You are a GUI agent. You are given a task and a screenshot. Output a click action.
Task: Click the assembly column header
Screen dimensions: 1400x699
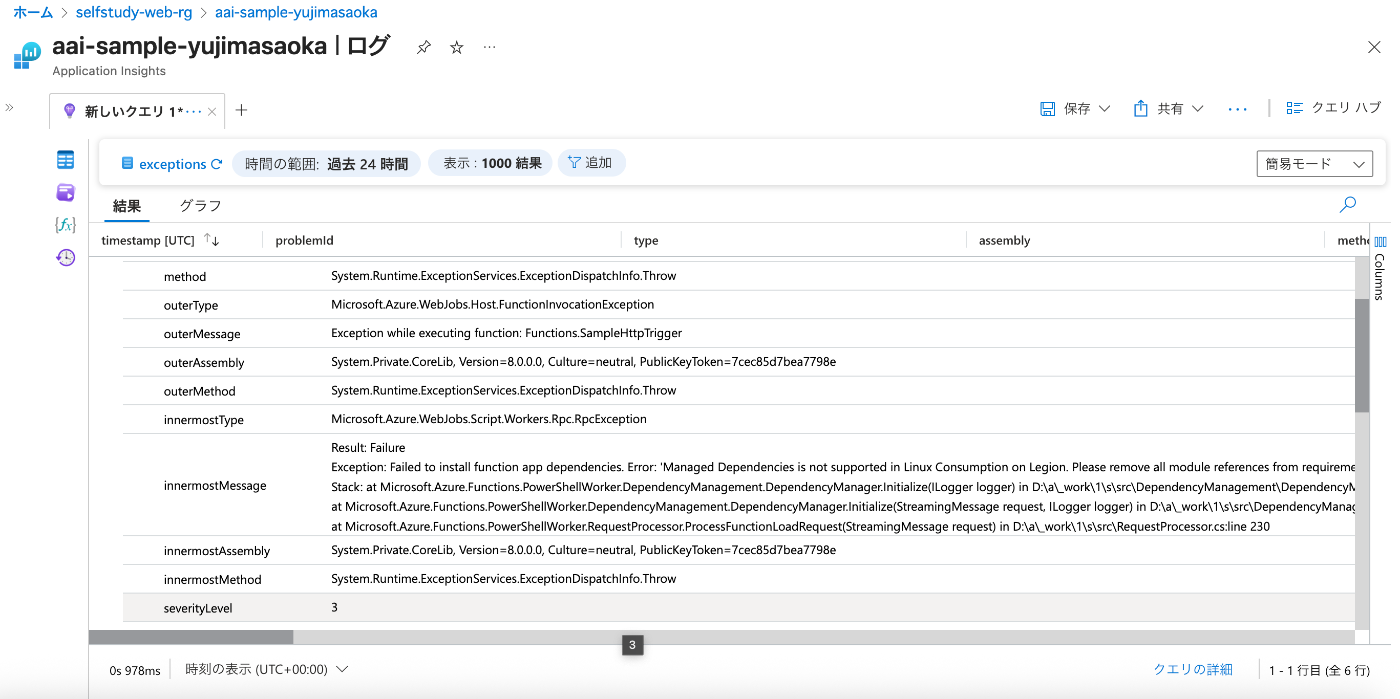pyautogui.click(x=1004, y=240)
